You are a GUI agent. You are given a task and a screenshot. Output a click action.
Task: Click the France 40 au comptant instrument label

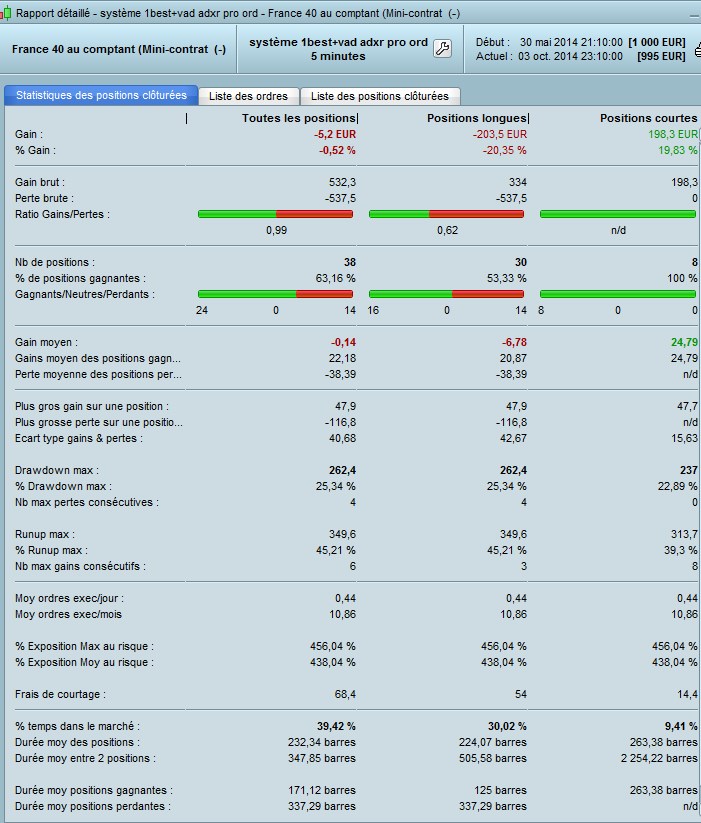pos(119,49)
